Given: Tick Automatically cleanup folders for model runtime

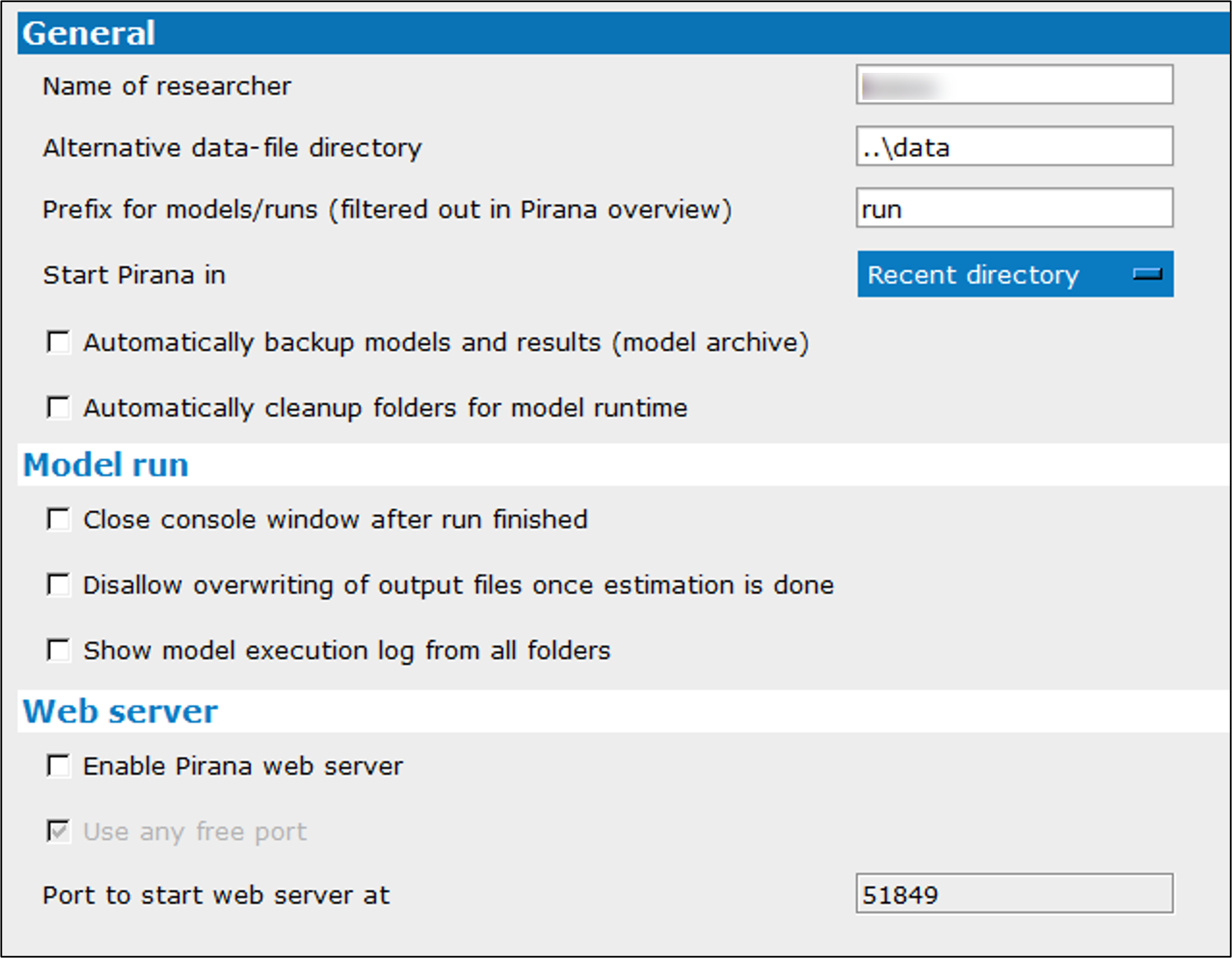Looking at the screenshot, I should click(59, 408).
